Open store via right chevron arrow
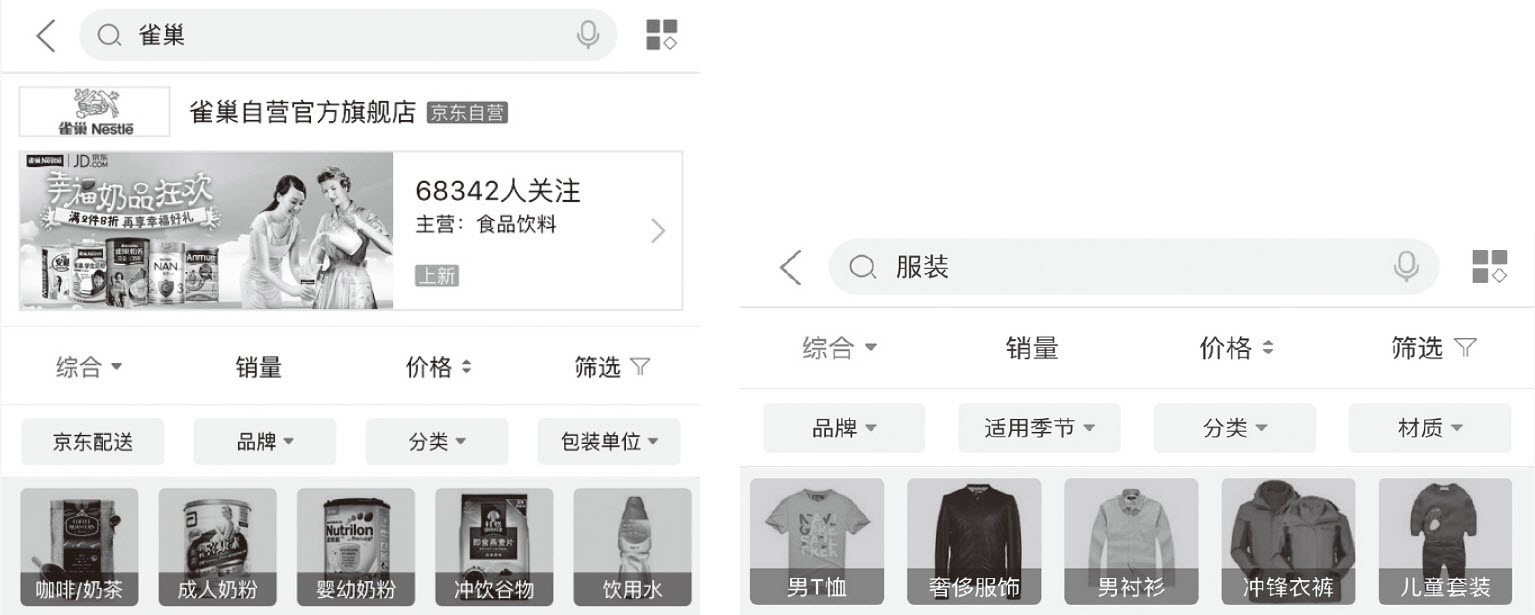The width and height of the screenshot is (1535, 615). click(657, 231)
